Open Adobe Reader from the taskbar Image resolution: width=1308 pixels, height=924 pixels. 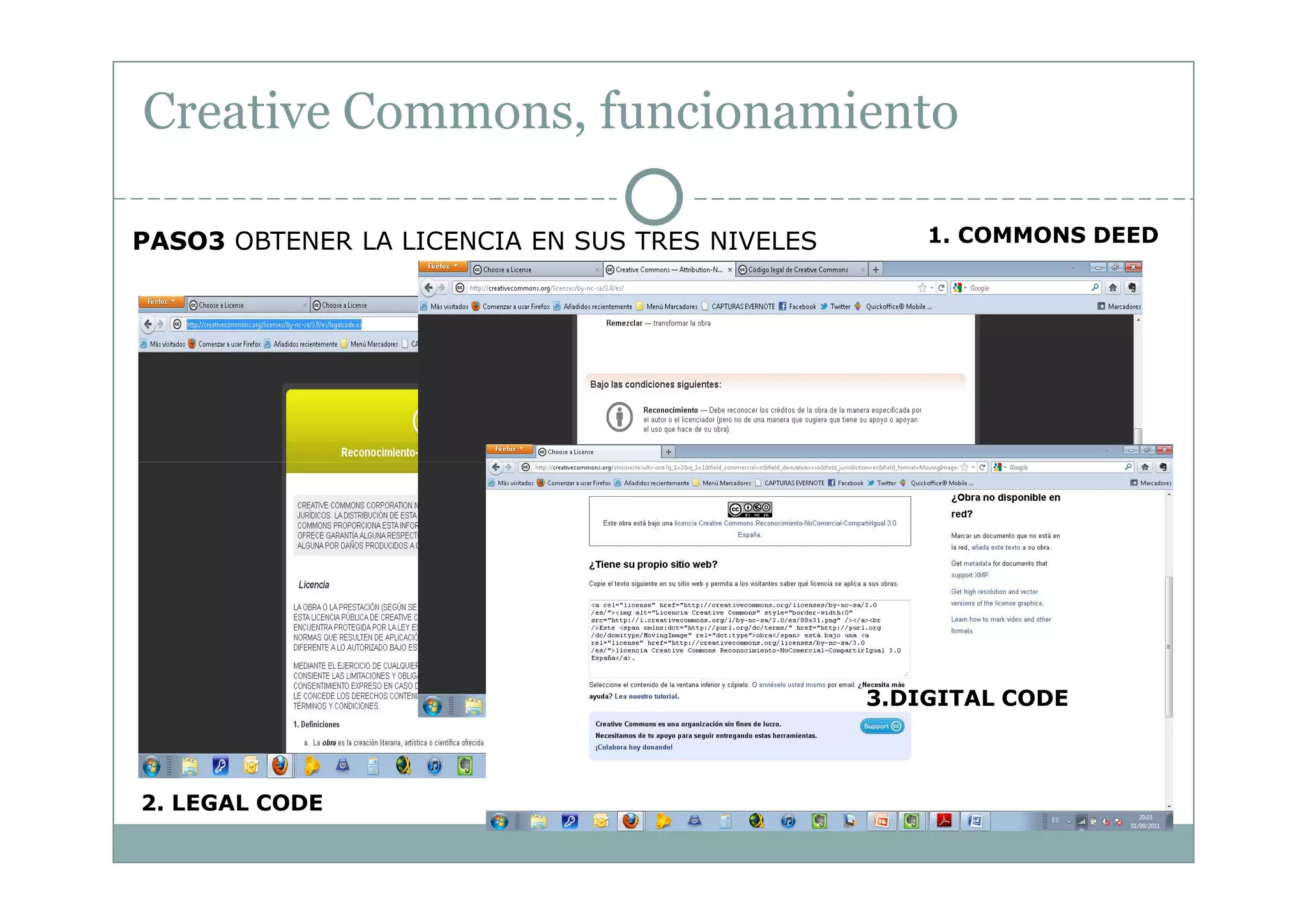944,821
